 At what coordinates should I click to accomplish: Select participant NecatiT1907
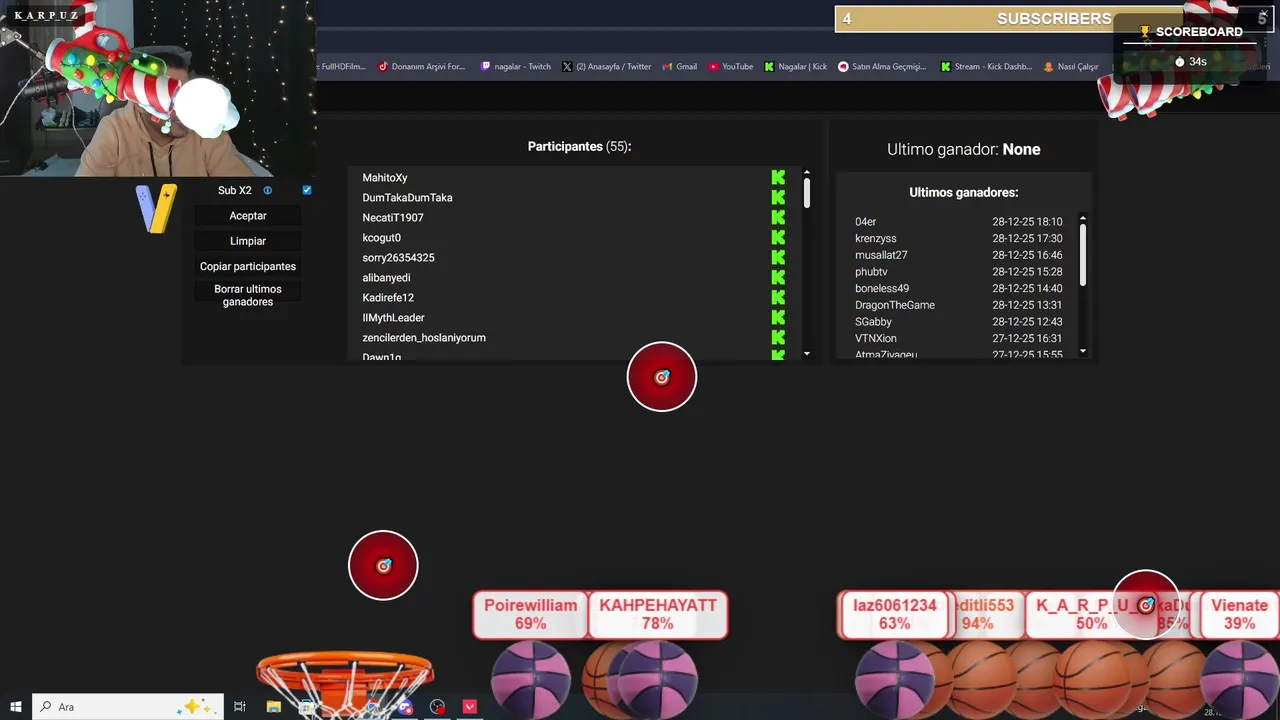coord(393,218)
